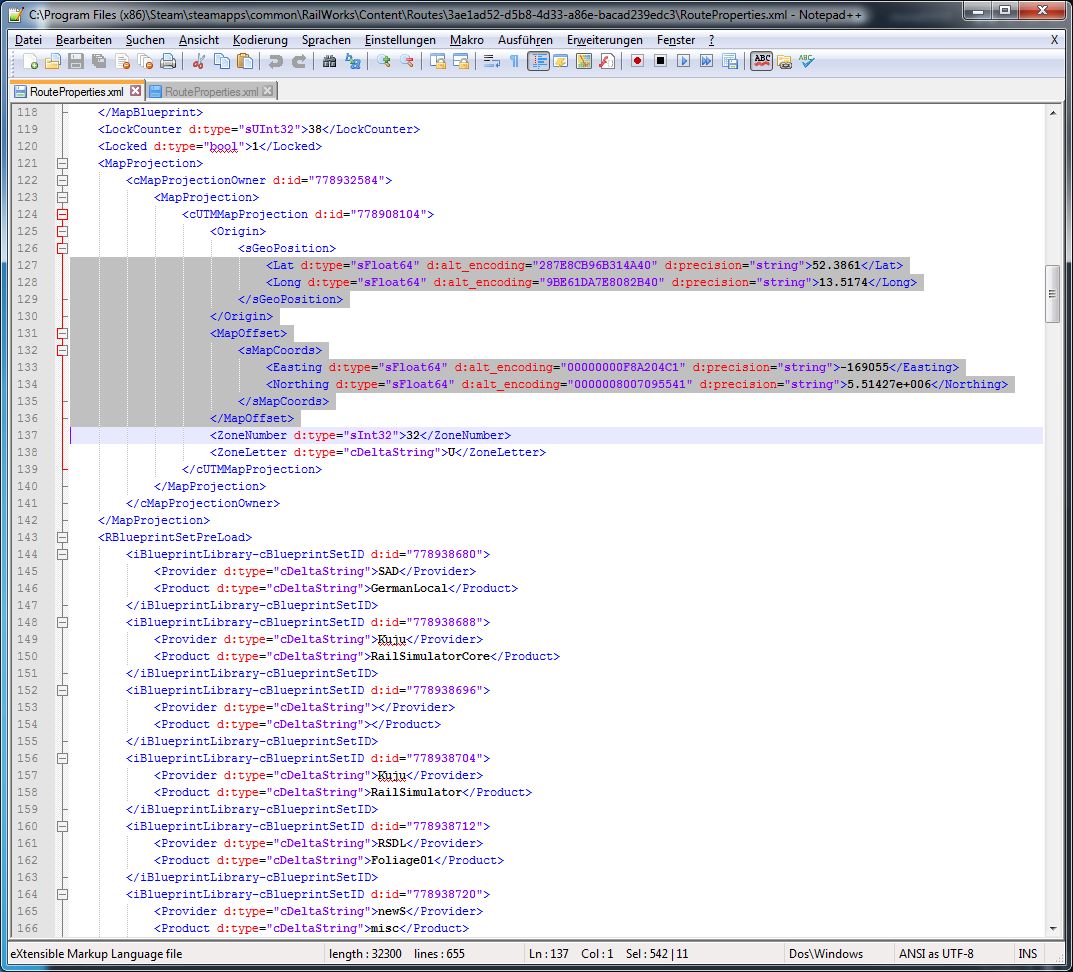The height and width of the screenshot is (972, 1073).
Task: Click the Zoom in magnifier icon
Action: (384, 62)
